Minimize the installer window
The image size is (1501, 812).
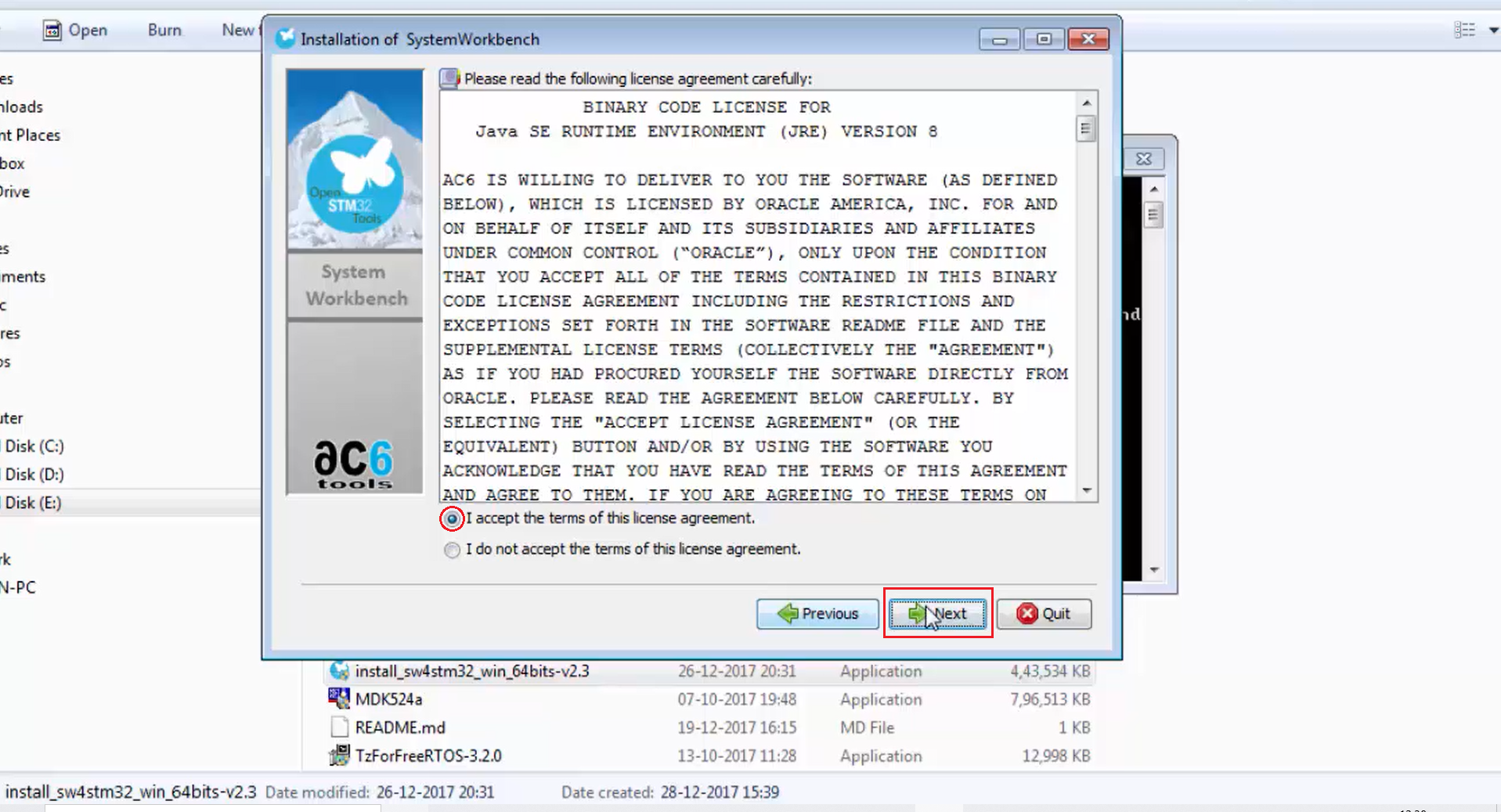(999, 39)
